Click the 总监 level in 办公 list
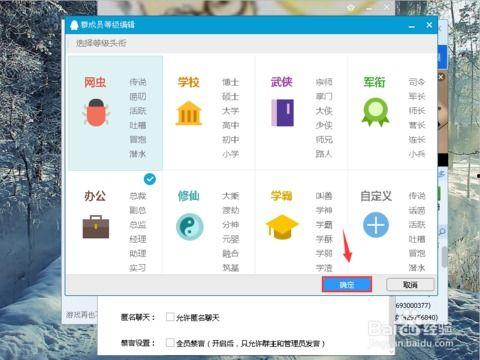The height and width of the screenshot is (360, 480). point(138,225)
